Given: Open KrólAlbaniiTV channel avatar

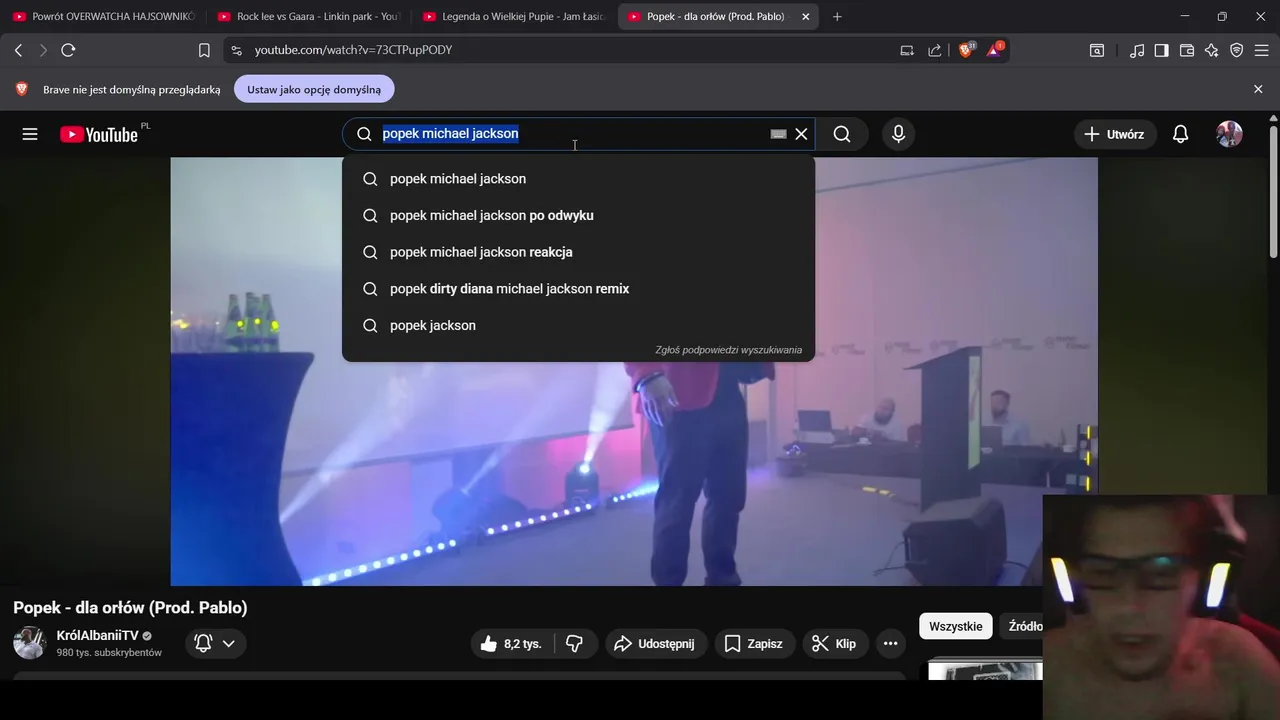Looking at the screenshot, I should (x=29, y=643).
